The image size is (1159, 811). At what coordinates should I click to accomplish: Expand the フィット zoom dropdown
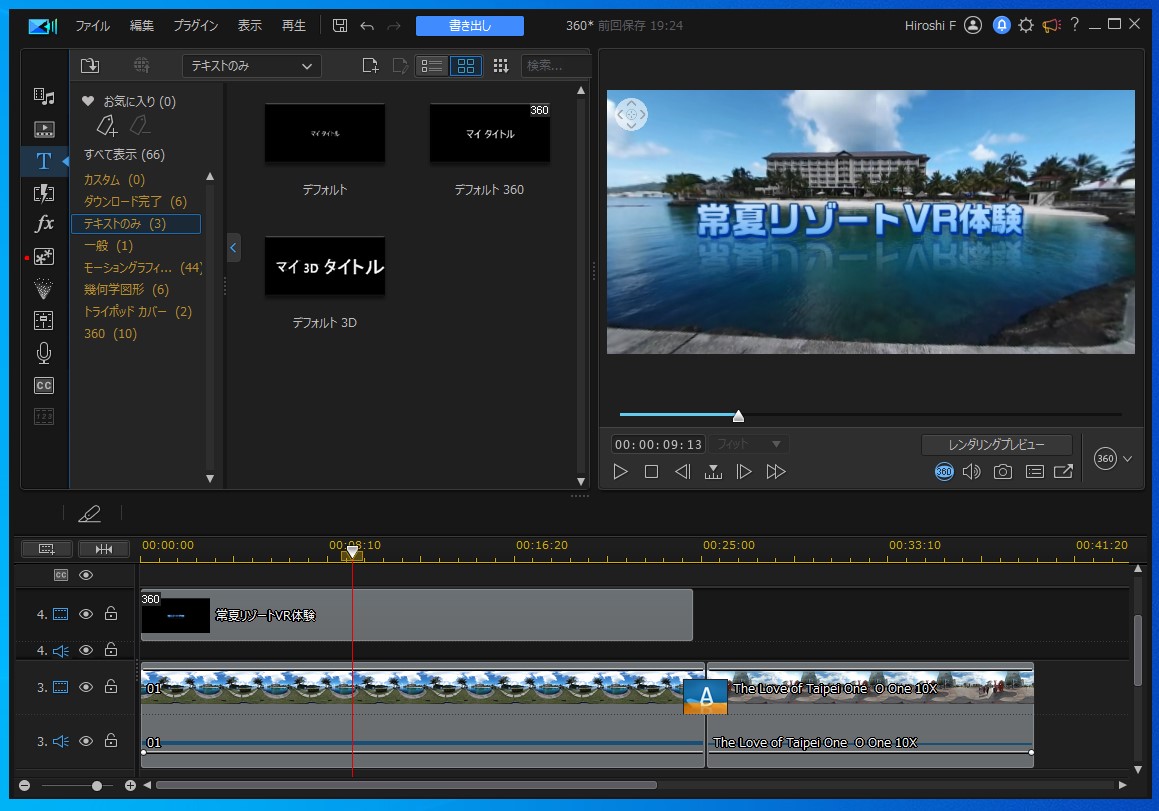pyautogui.click(x=748, y=444)
